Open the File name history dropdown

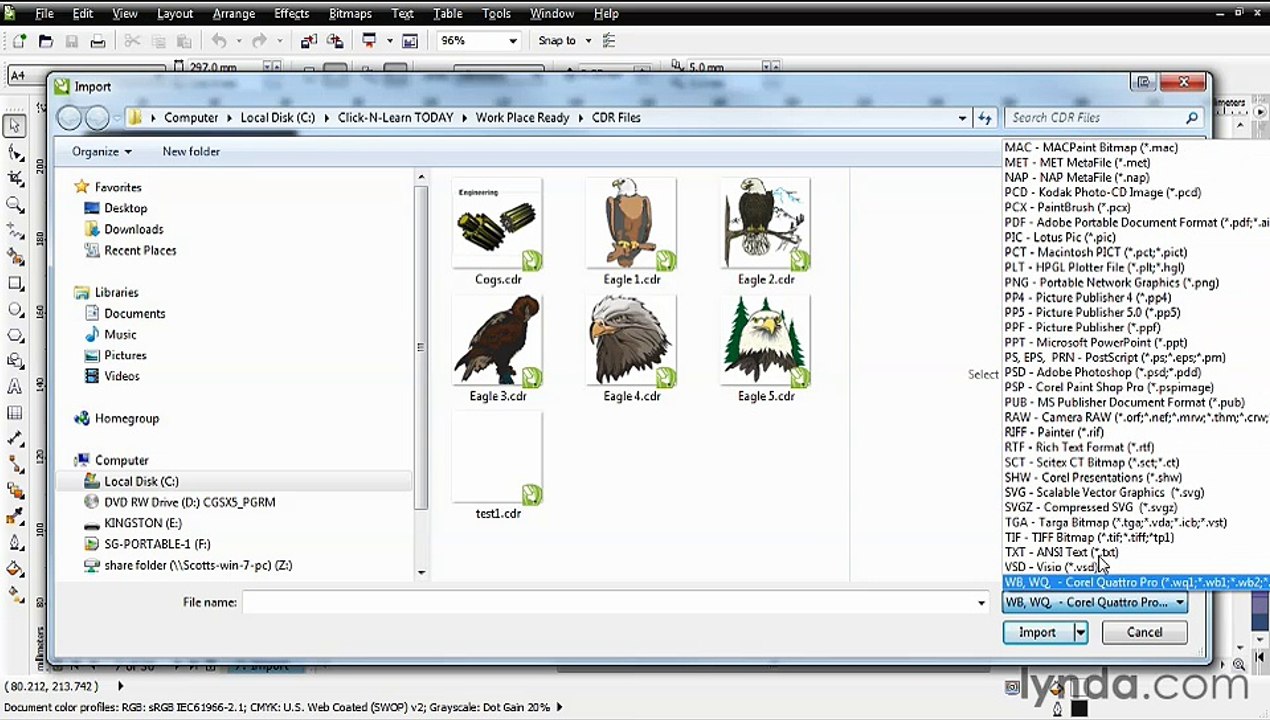coord(981,603)
